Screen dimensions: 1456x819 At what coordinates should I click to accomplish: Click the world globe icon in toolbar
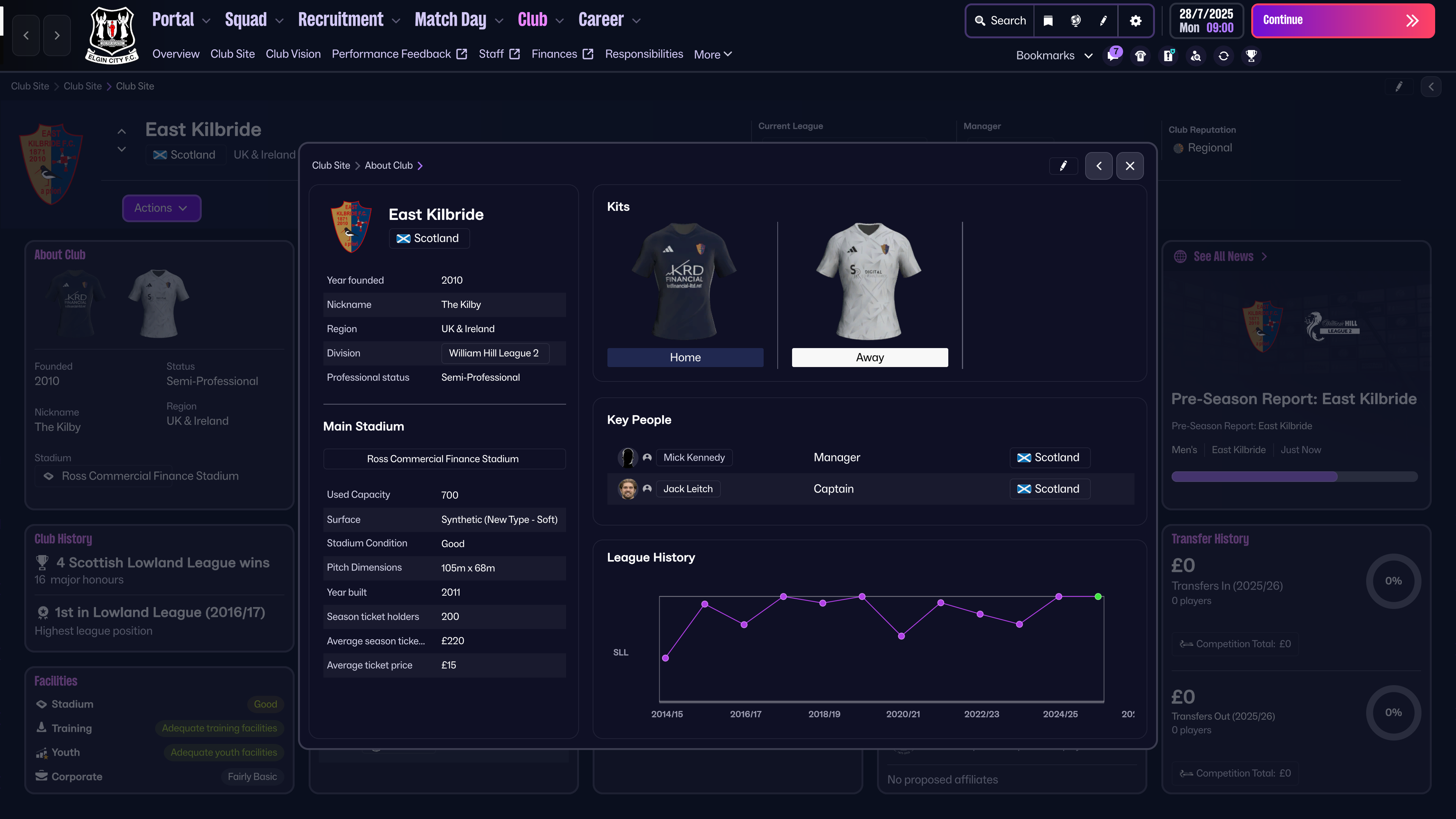click(x=1076, y=21)
